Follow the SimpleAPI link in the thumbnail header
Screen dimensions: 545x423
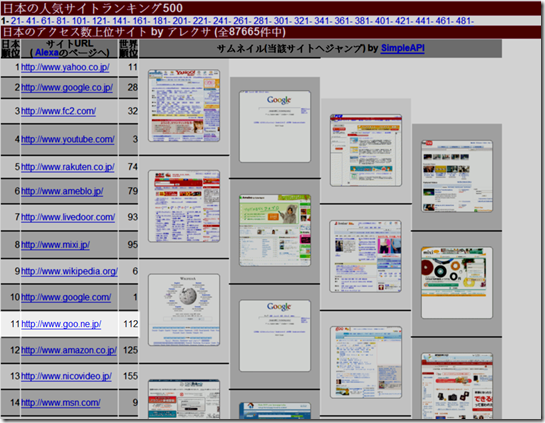(x=402, y=48)
